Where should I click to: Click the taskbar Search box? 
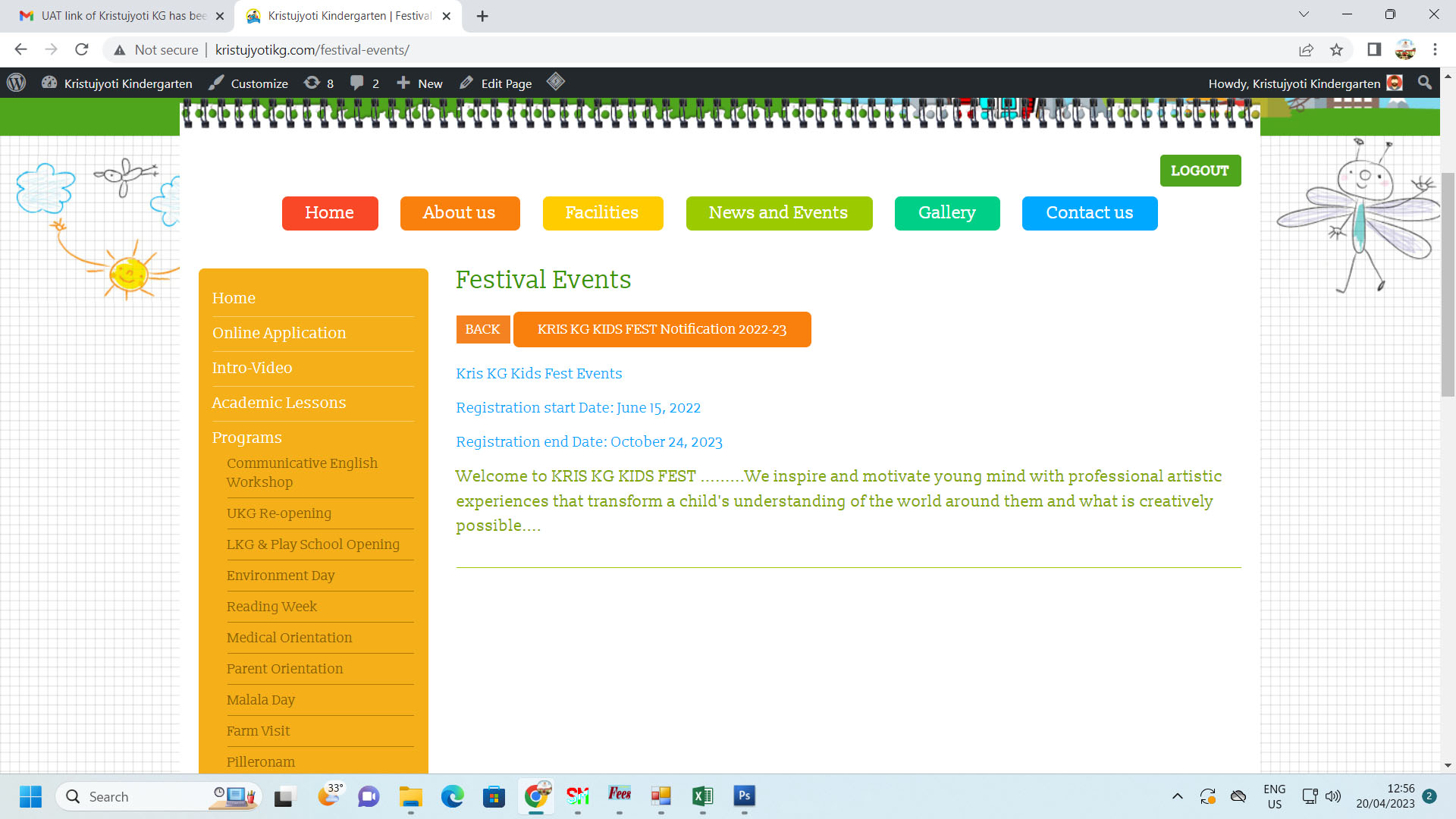click(158, 796)
